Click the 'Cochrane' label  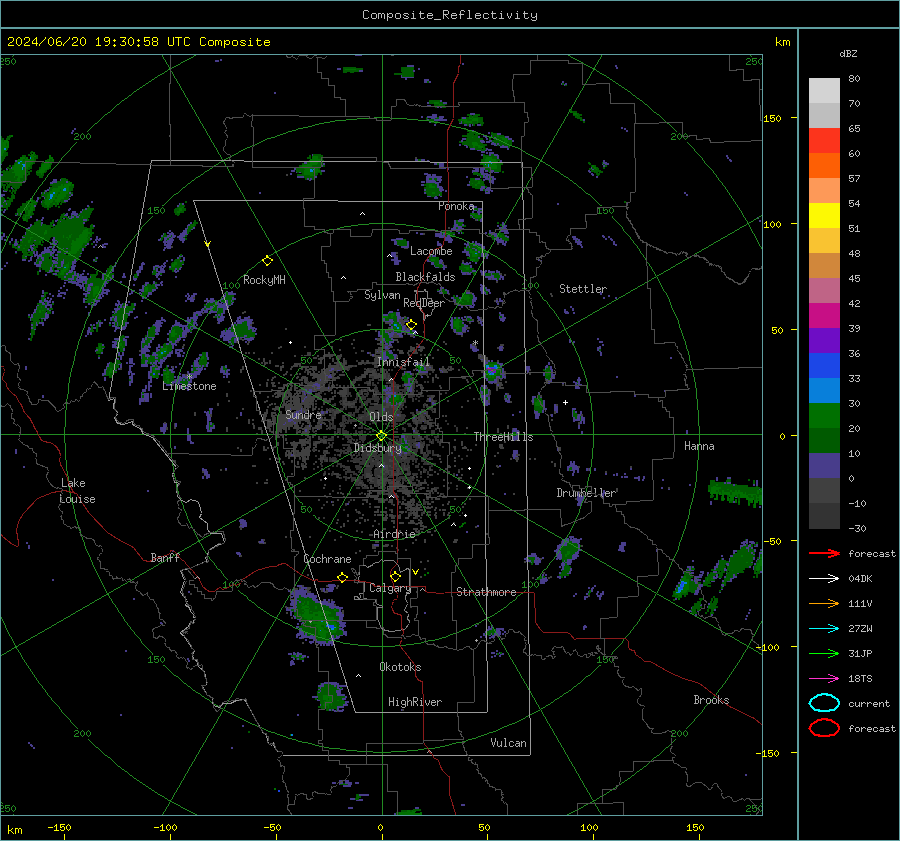pyautogui.click(x=327, y=559)
